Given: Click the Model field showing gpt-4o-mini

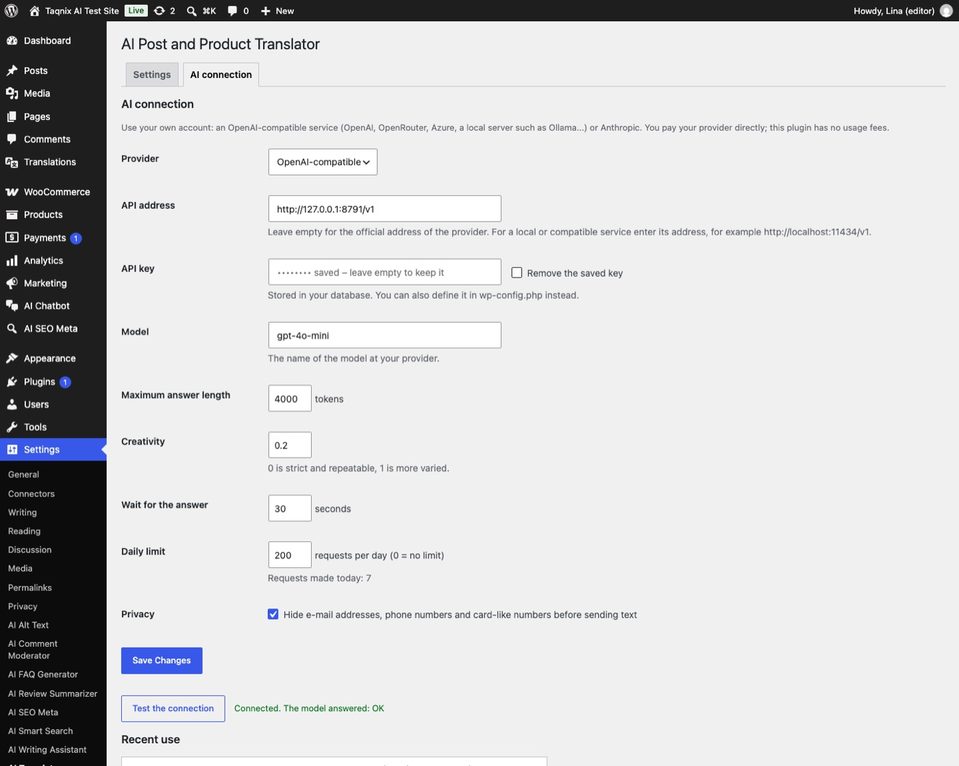Looking at the screenshot, I should tap(385, 335).
